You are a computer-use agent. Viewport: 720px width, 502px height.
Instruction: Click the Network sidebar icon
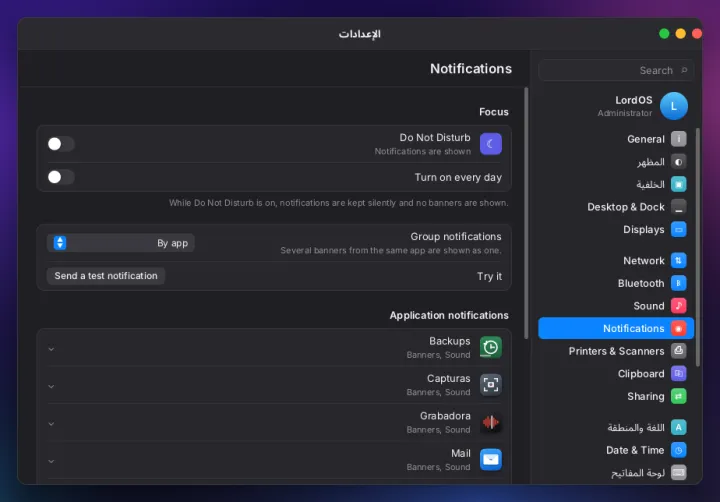[x=678, y=260]
